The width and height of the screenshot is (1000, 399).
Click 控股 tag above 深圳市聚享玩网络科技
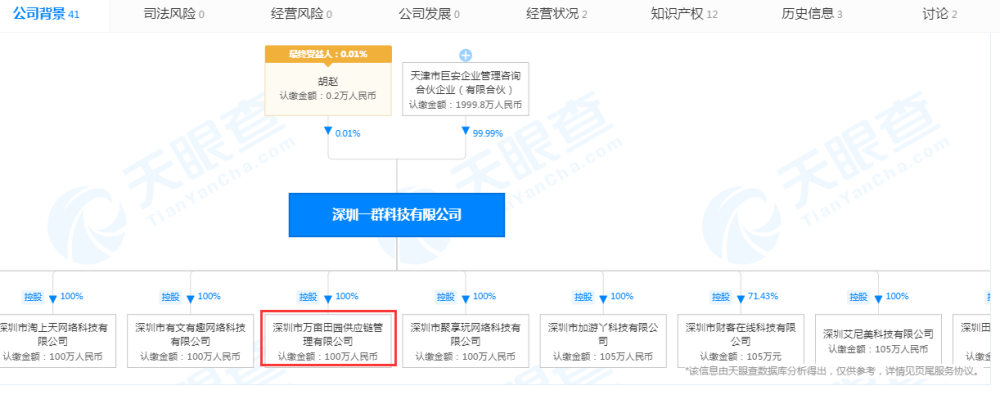click(x=446, y=297)
